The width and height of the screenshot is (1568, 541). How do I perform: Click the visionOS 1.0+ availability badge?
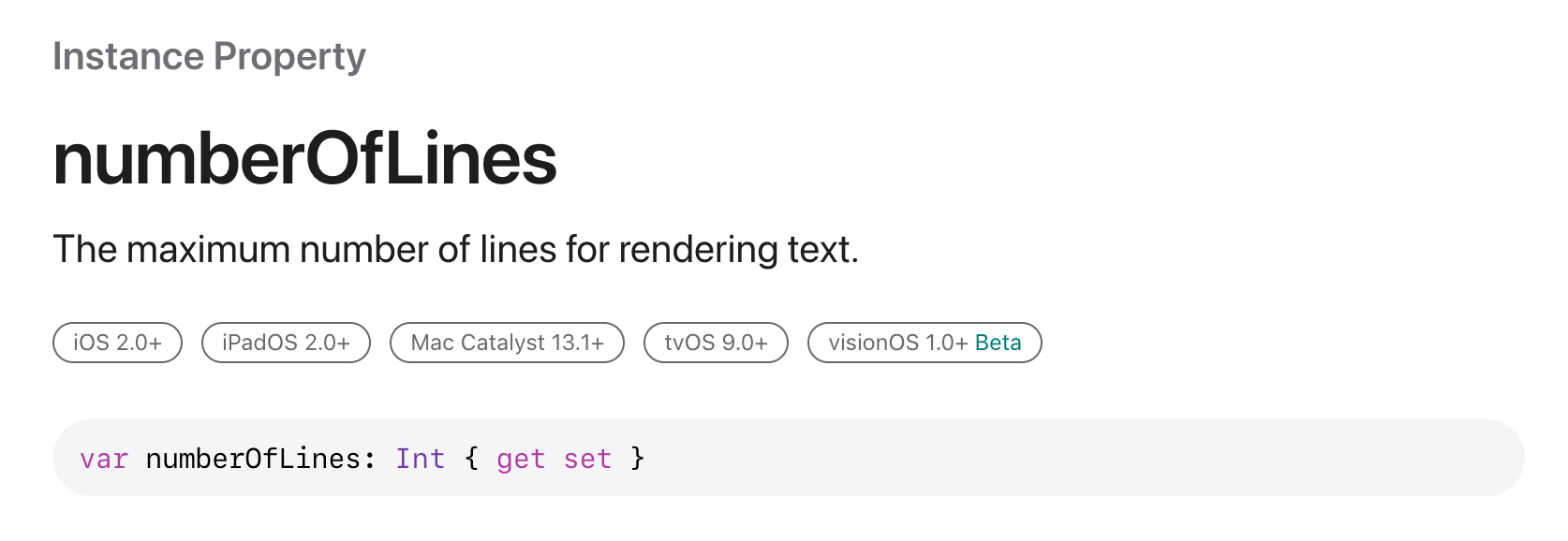[x=925, y=343]
